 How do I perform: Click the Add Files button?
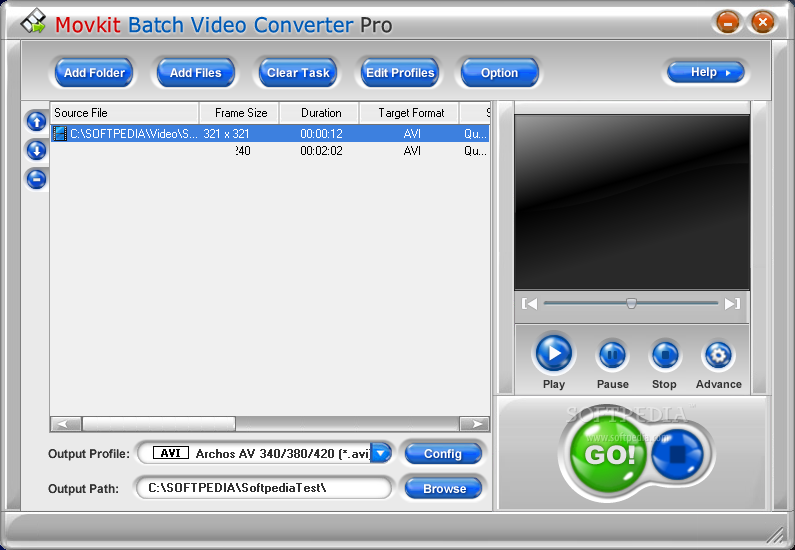(196, 72)
